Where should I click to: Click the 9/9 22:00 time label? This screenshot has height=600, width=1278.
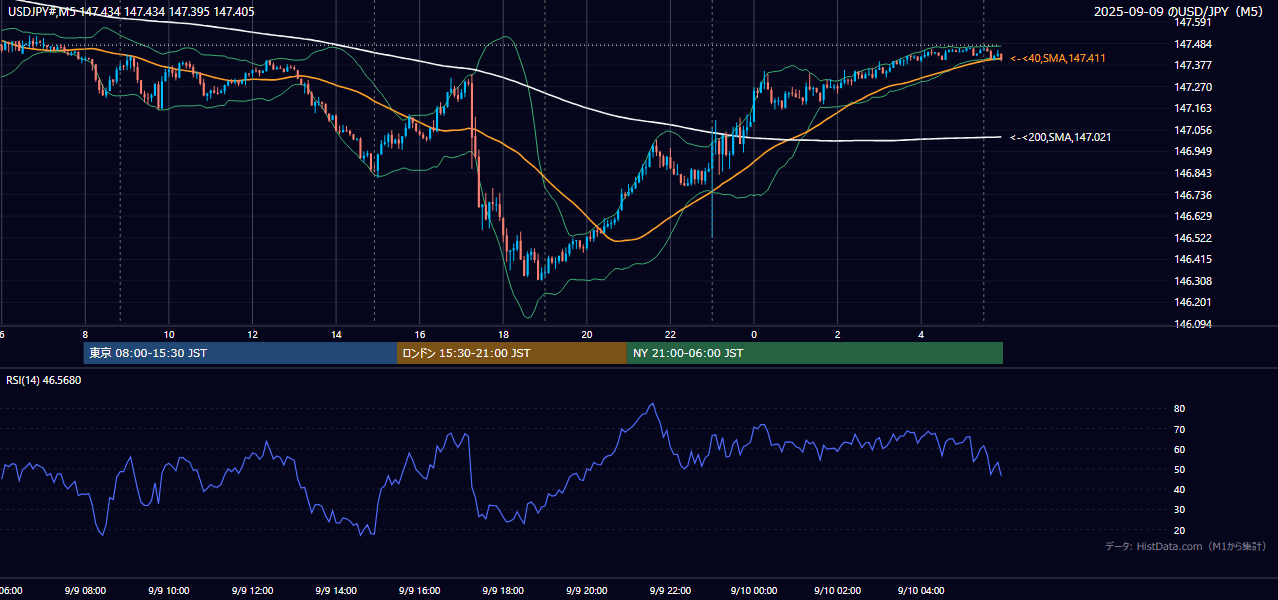pyautogui.click(x=670, y=591)
